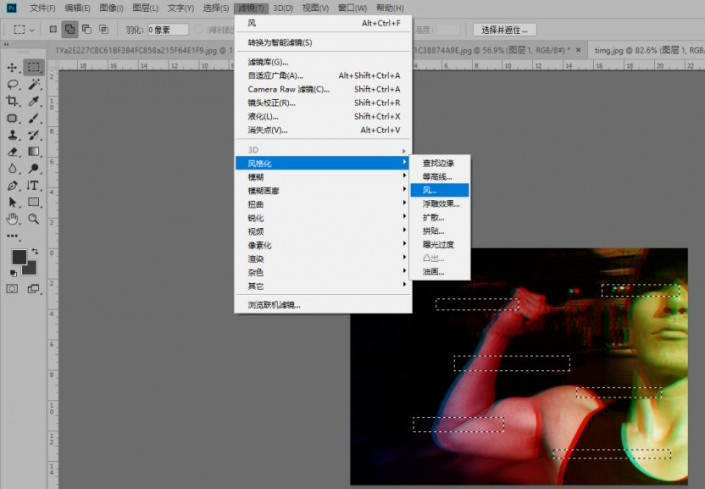Switch to Subtract from selection mode
705x489 pixels.
(87, 29)
